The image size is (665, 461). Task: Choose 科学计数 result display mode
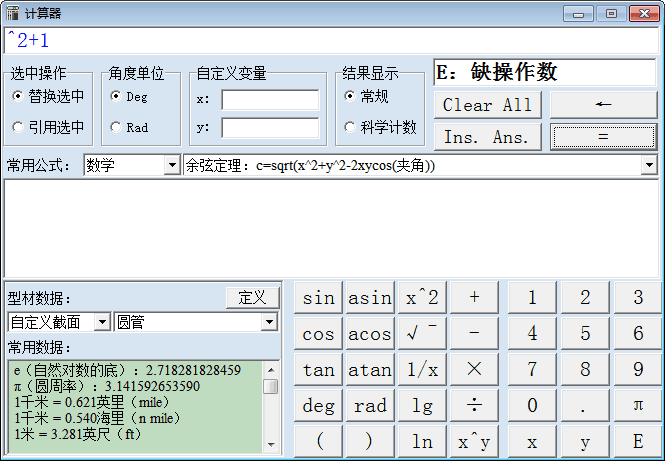[x=350, y=127]
